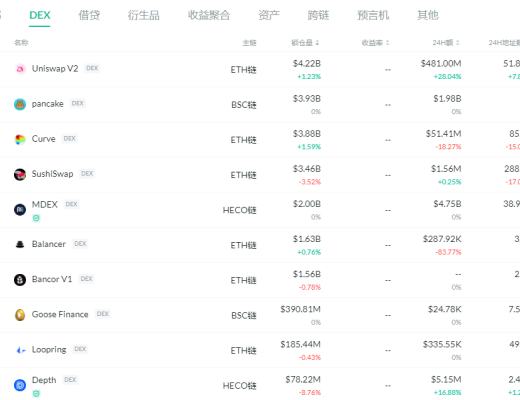This screenshot has width=520, height=400.
Task: Click Balancer 24H volume $287.92K
Action: pyautogui.click(x=442, y=239)
